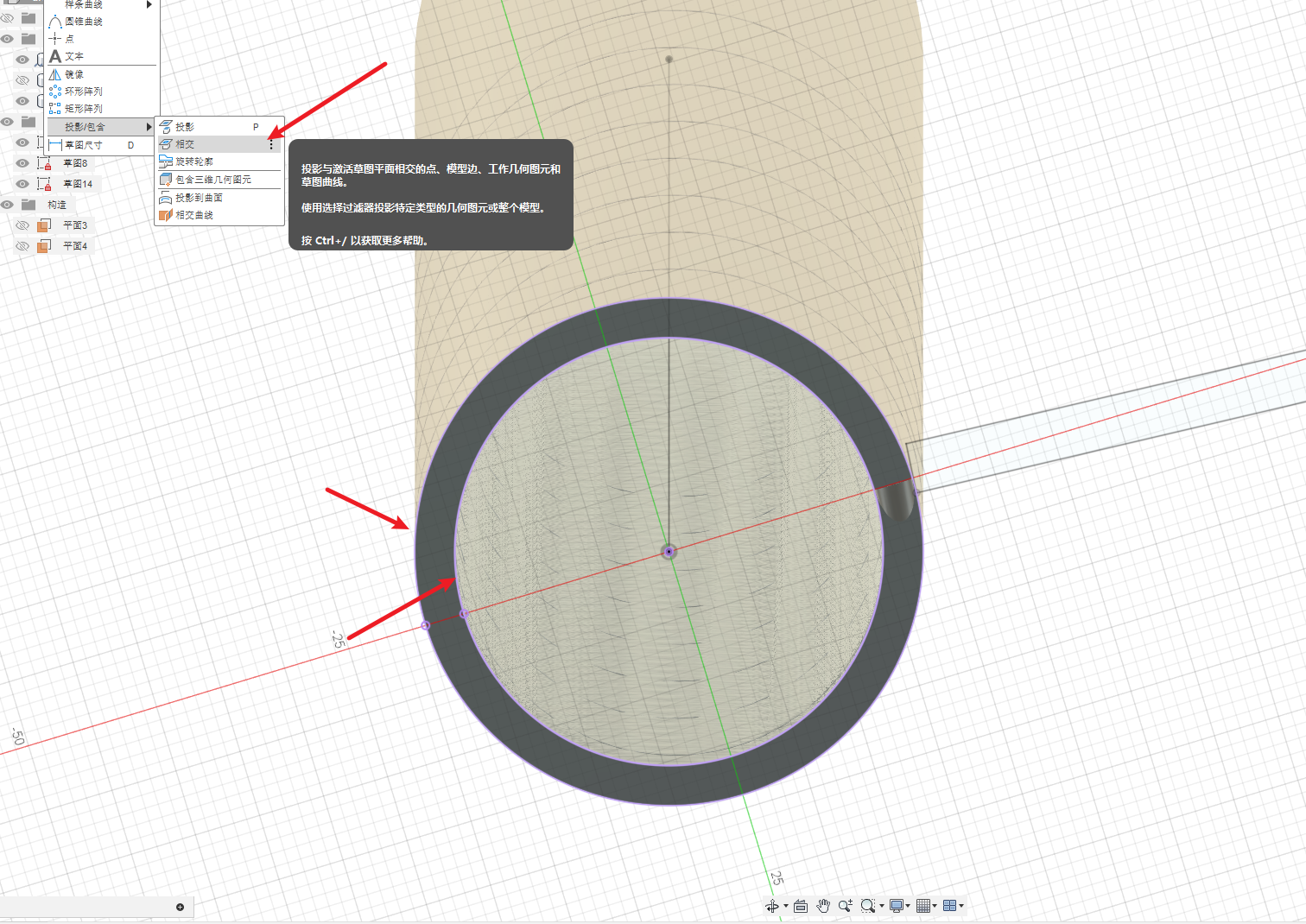Open the Viewports dropdown arrow

pyautogui.click(x=961, y=906)
